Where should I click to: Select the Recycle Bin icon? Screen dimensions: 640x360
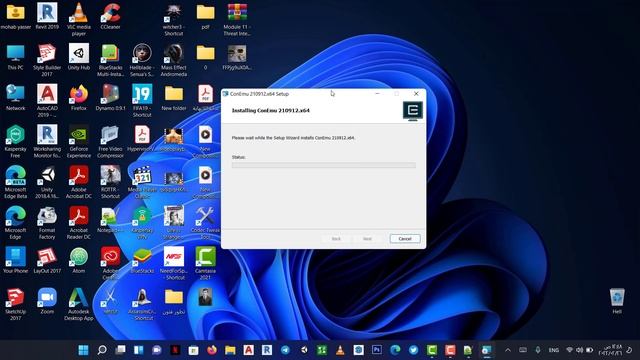pyautogui.click(x=617, y=301)
